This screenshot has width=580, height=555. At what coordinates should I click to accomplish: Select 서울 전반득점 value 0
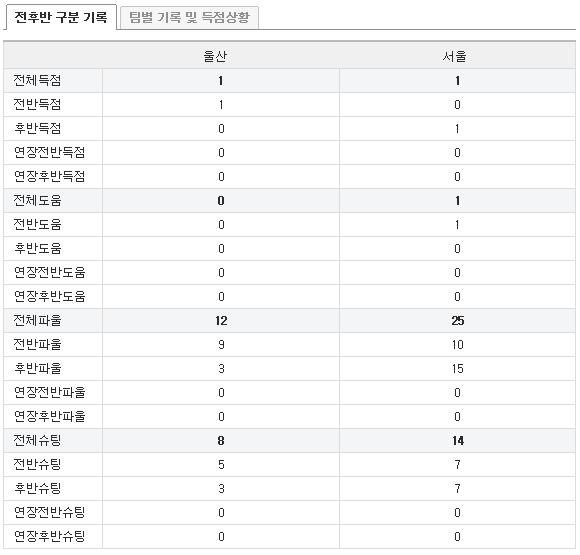[458, 104]
